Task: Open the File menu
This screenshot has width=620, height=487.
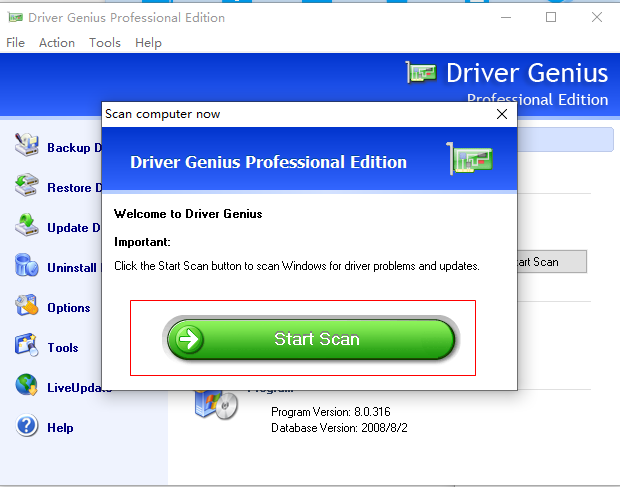Action: [x=15, y=43]
